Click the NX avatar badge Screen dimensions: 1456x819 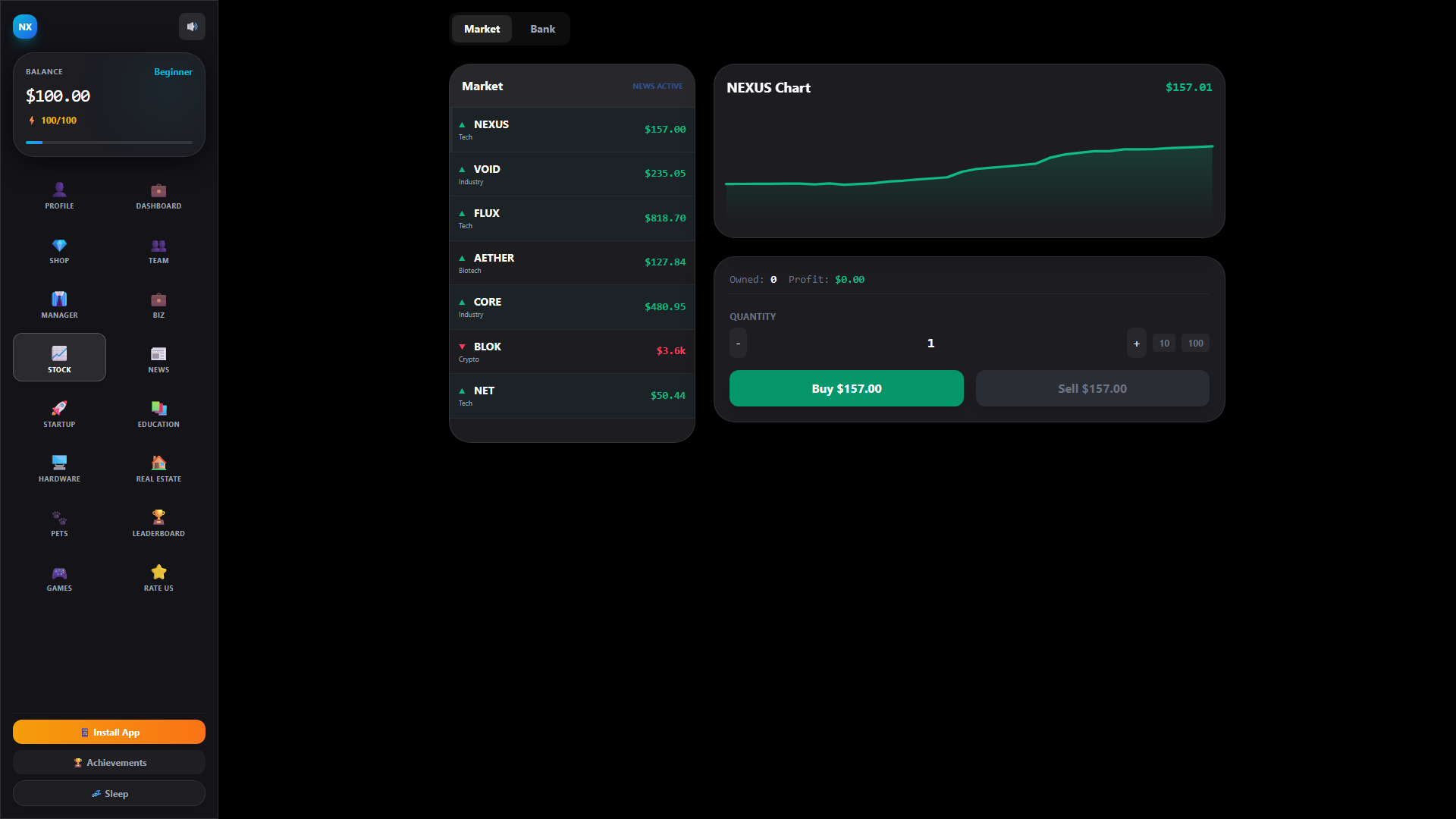[25, 27]
